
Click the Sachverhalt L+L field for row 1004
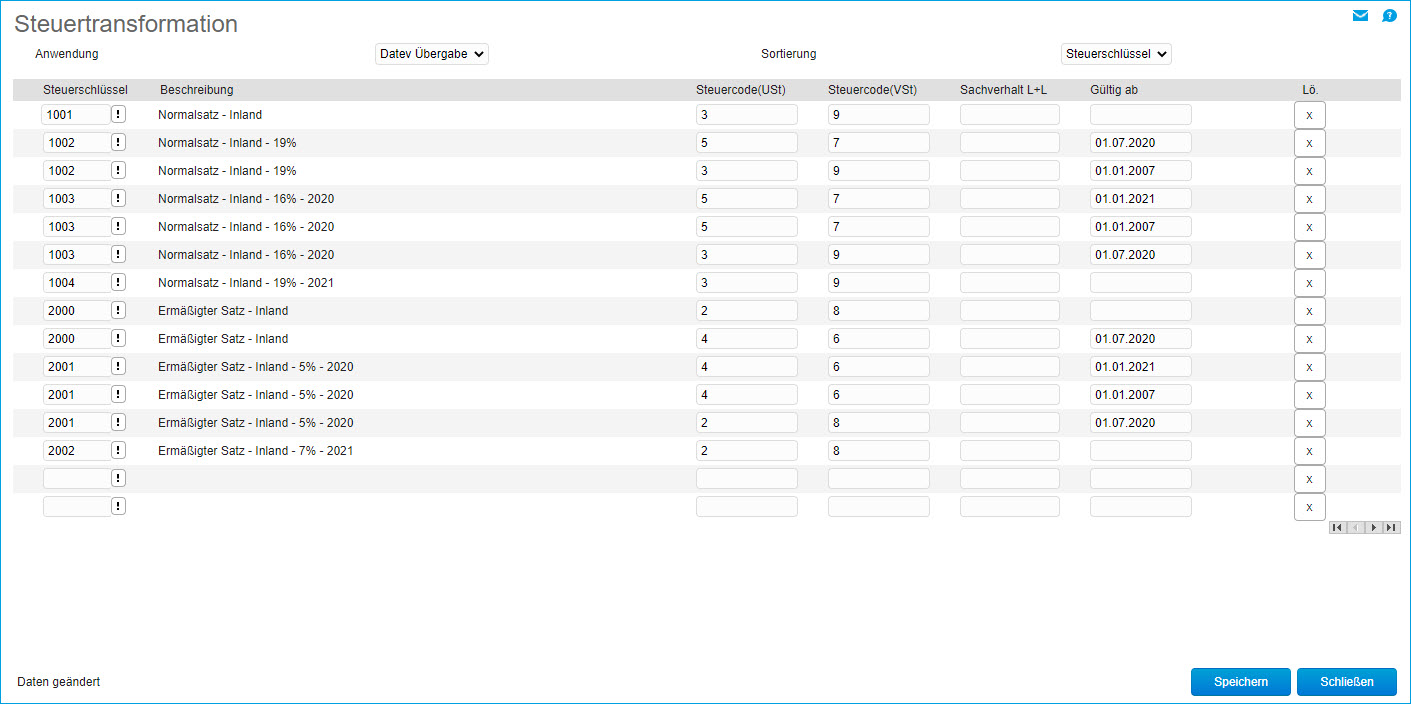point(1009,283)
